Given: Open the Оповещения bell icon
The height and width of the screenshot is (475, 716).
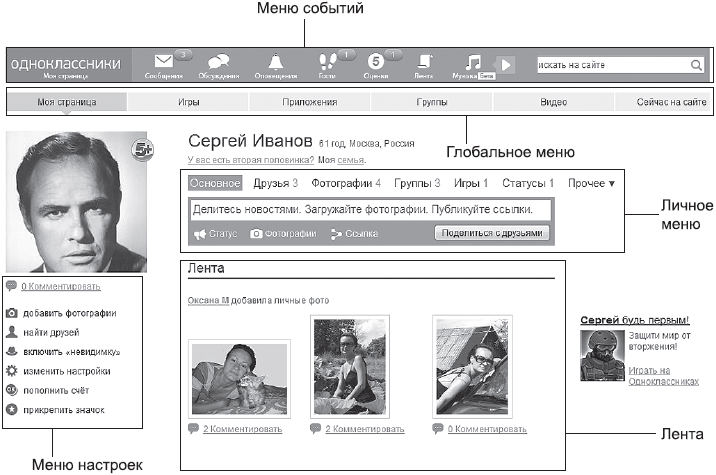Looking at the screenshot, I should [275, 61].
